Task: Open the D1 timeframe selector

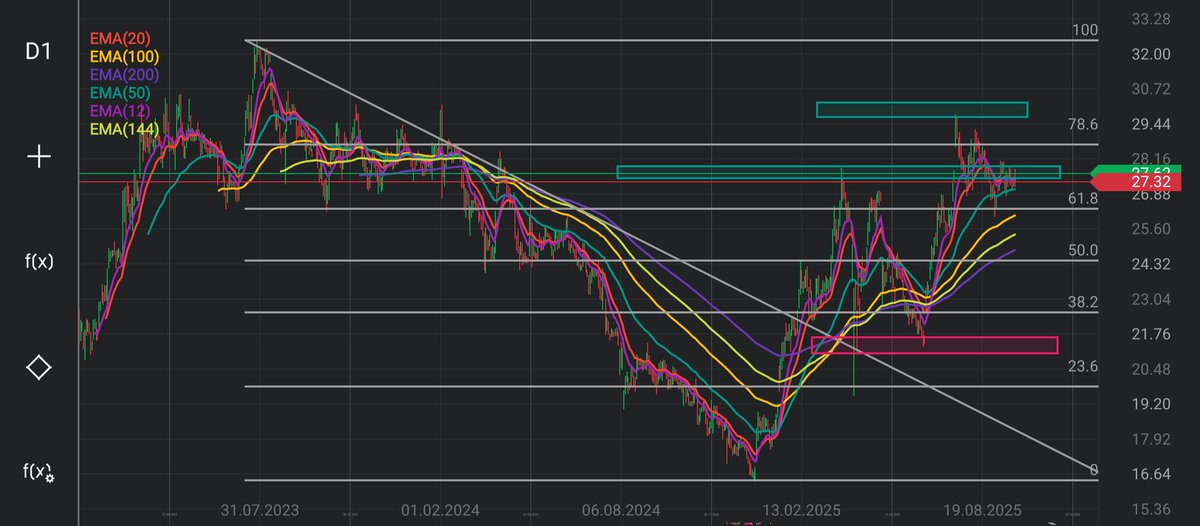Action: pyautogui.click(x=39, y=51)
